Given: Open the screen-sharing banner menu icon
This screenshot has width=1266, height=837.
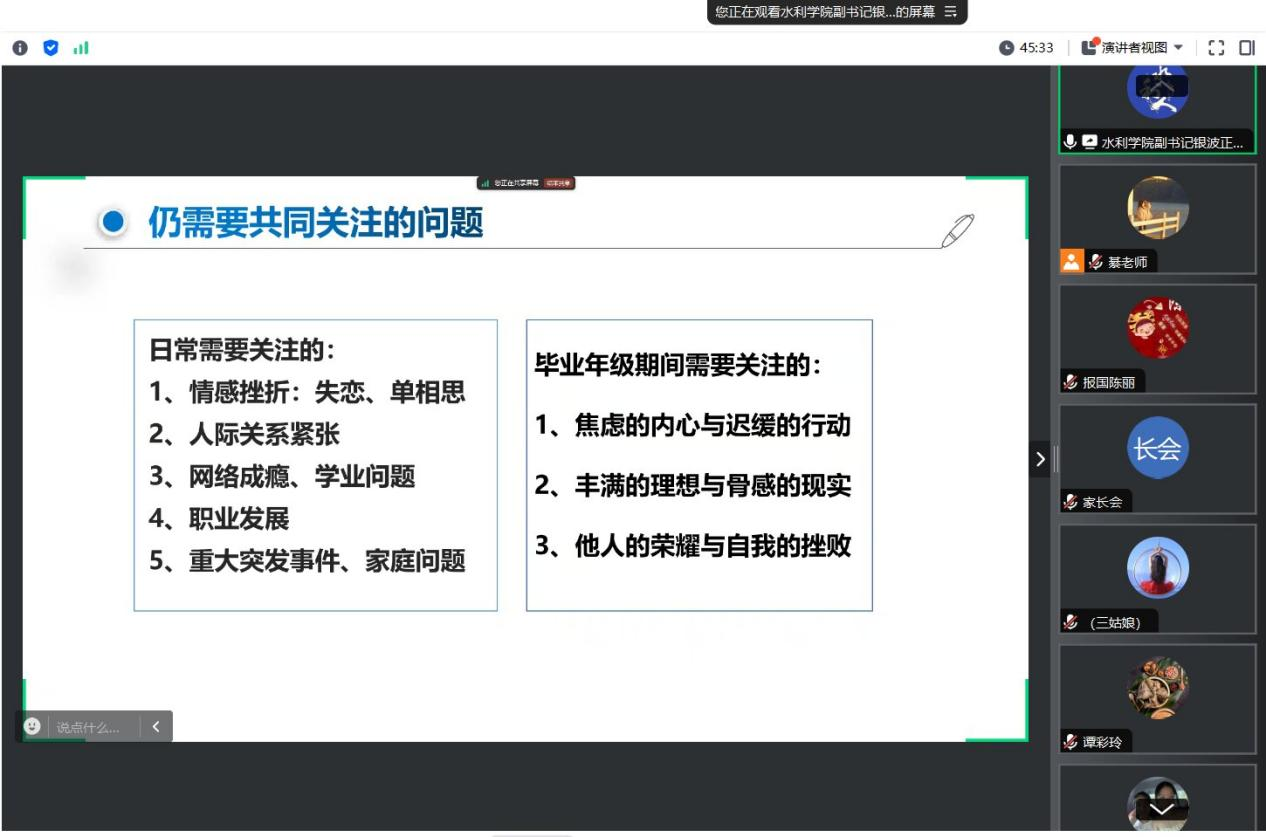Looking at the screenshot, I should (x=950, y=12).
